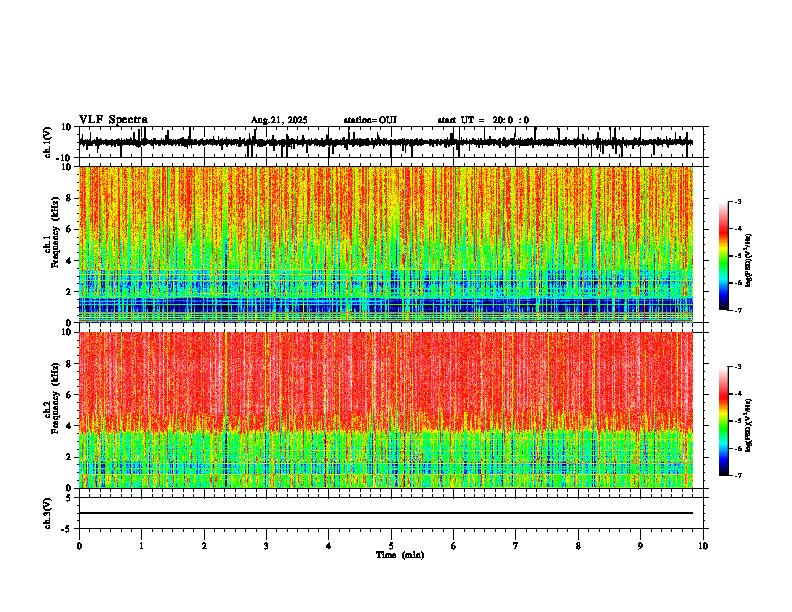The image size is (792, 612).
Task: Click the "6" kHz tick on ch.2 frequency axis
Action: tap(70, 395)
